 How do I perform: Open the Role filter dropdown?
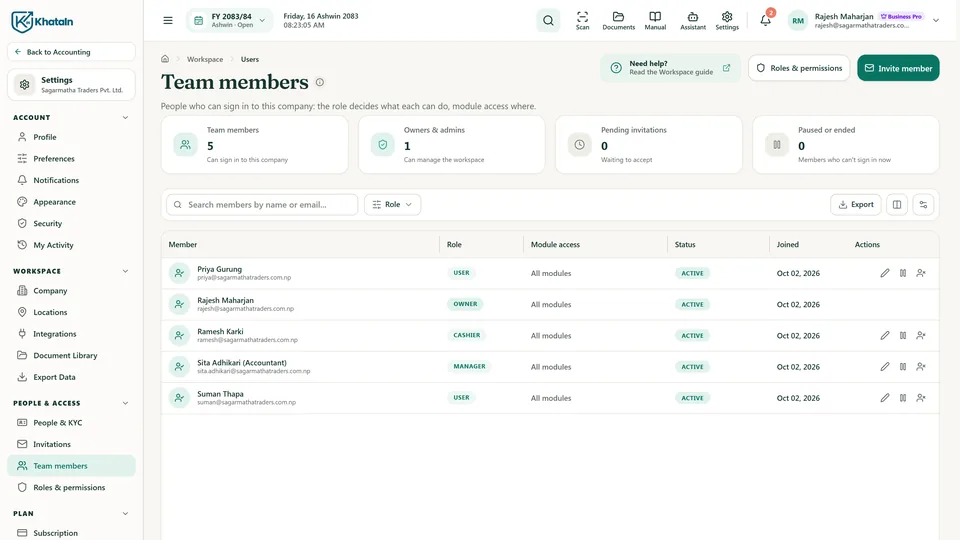click(392, 204)
